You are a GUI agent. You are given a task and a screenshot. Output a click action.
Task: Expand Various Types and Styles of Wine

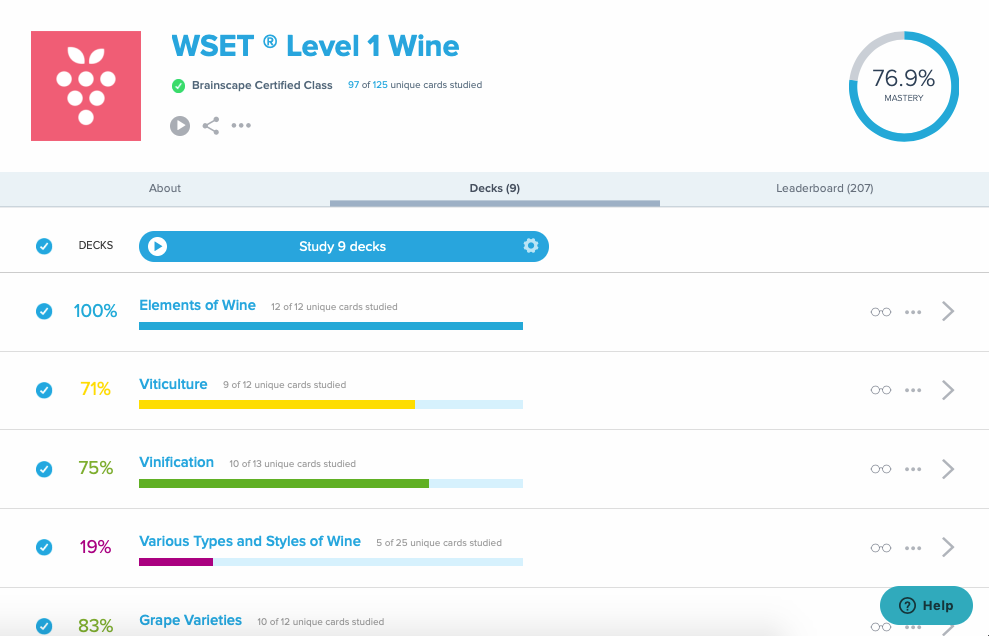(948, 547)
